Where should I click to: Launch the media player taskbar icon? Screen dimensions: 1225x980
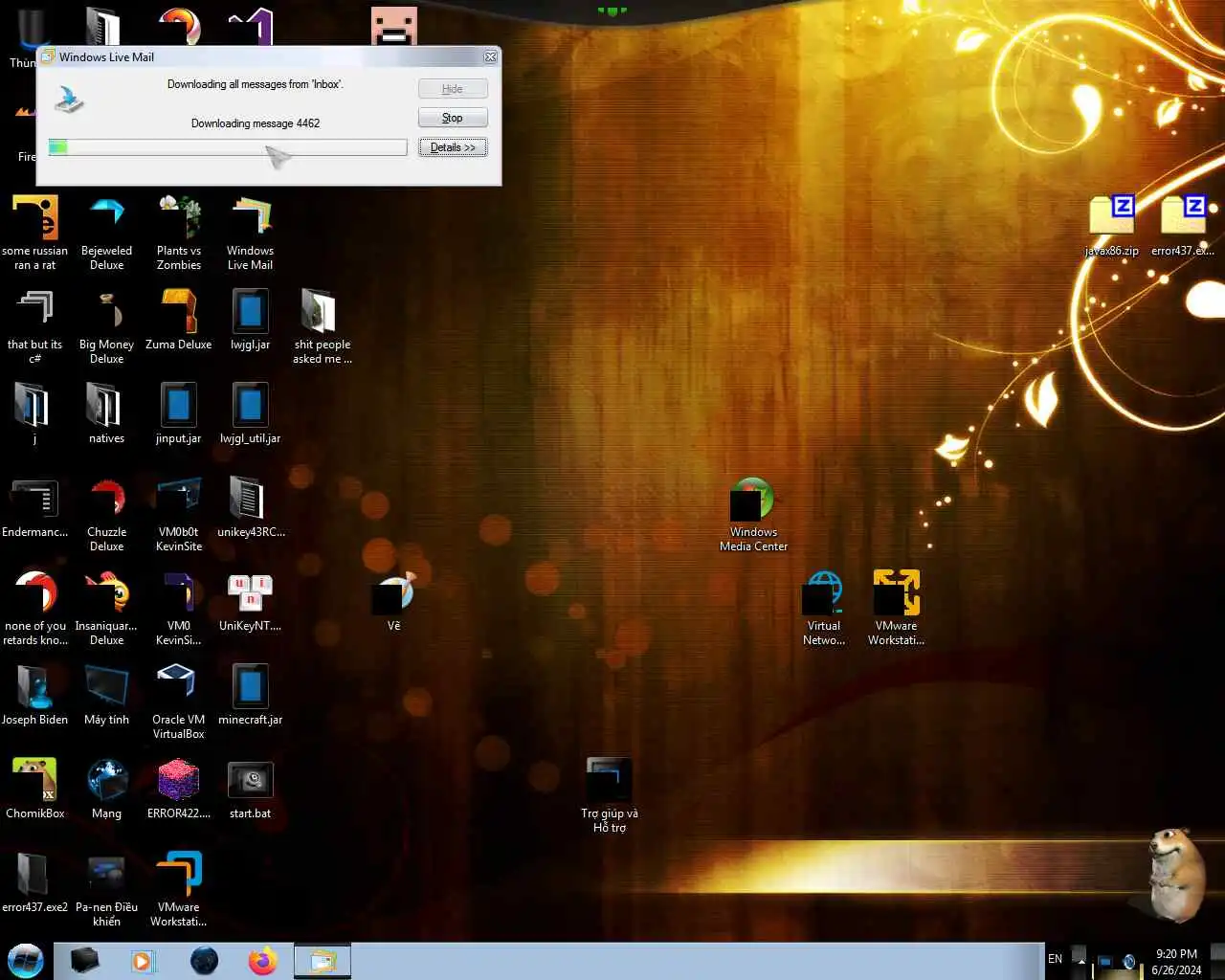point(144,961)
